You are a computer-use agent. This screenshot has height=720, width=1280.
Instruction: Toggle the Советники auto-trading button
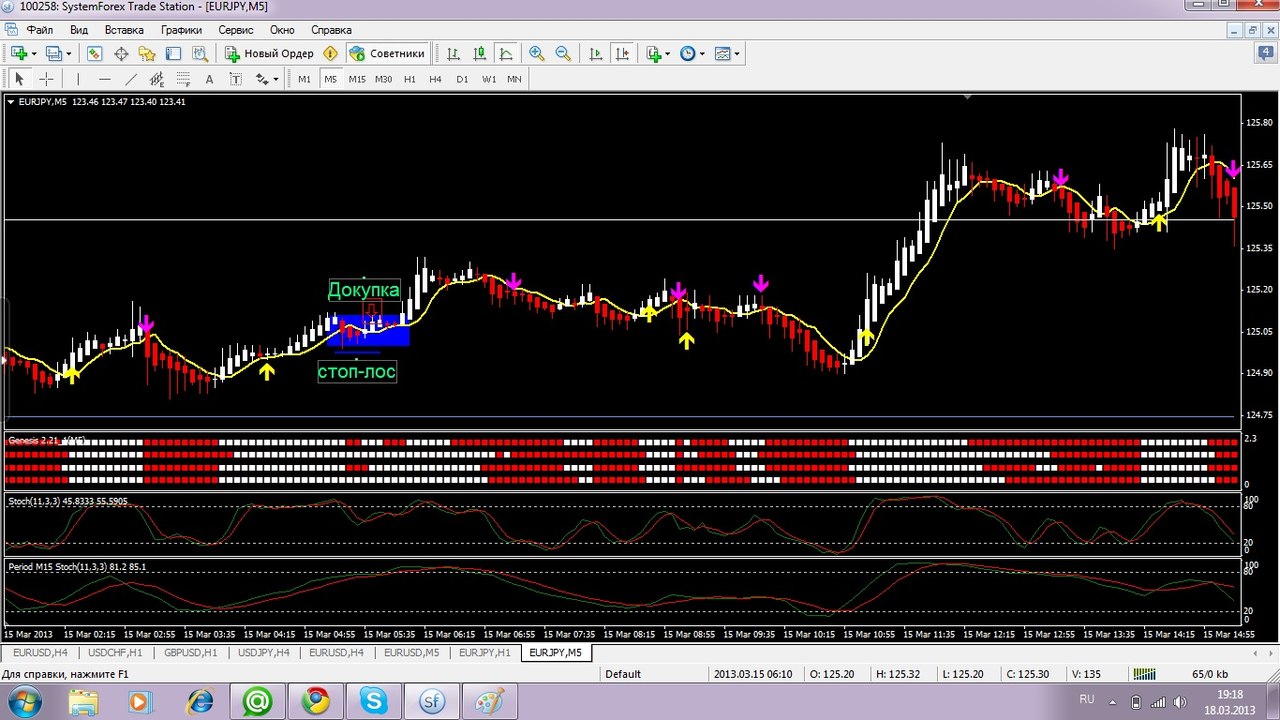(387, 53)
